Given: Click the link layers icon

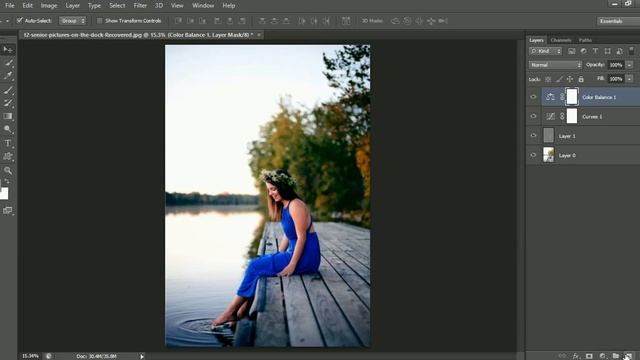Looking at the screenshot, I should 562,356.
